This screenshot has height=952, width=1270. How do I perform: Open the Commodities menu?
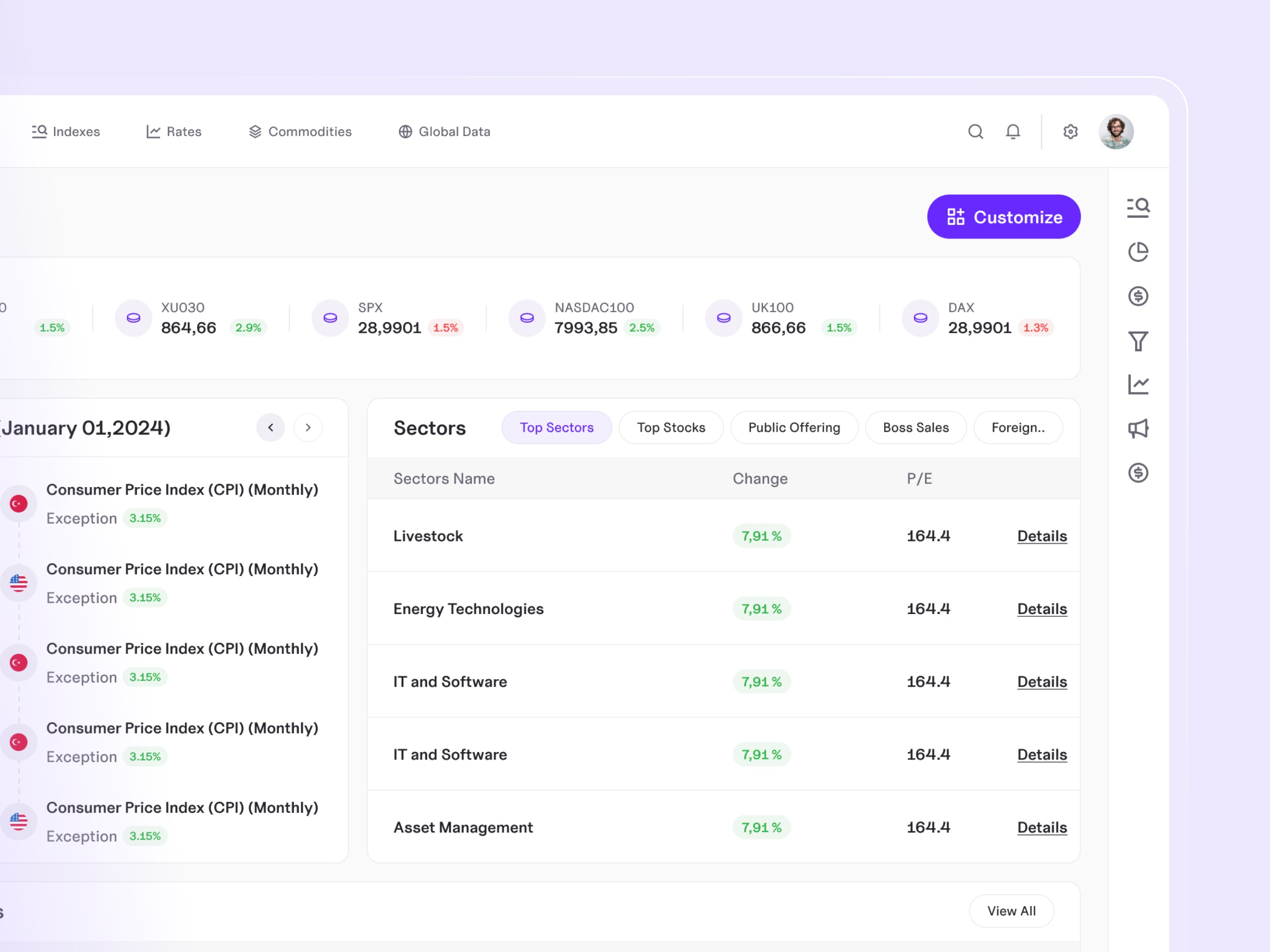point(300,132)
